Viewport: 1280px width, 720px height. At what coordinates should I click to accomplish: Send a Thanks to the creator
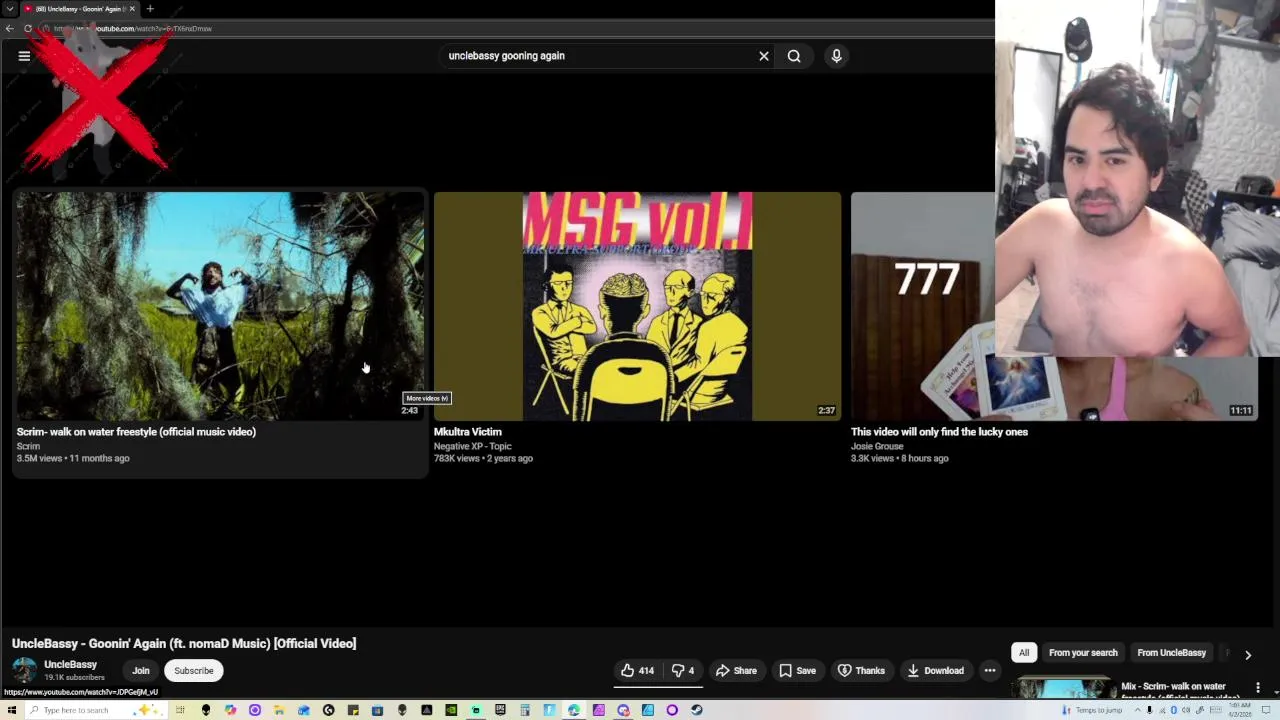[861, 671]
